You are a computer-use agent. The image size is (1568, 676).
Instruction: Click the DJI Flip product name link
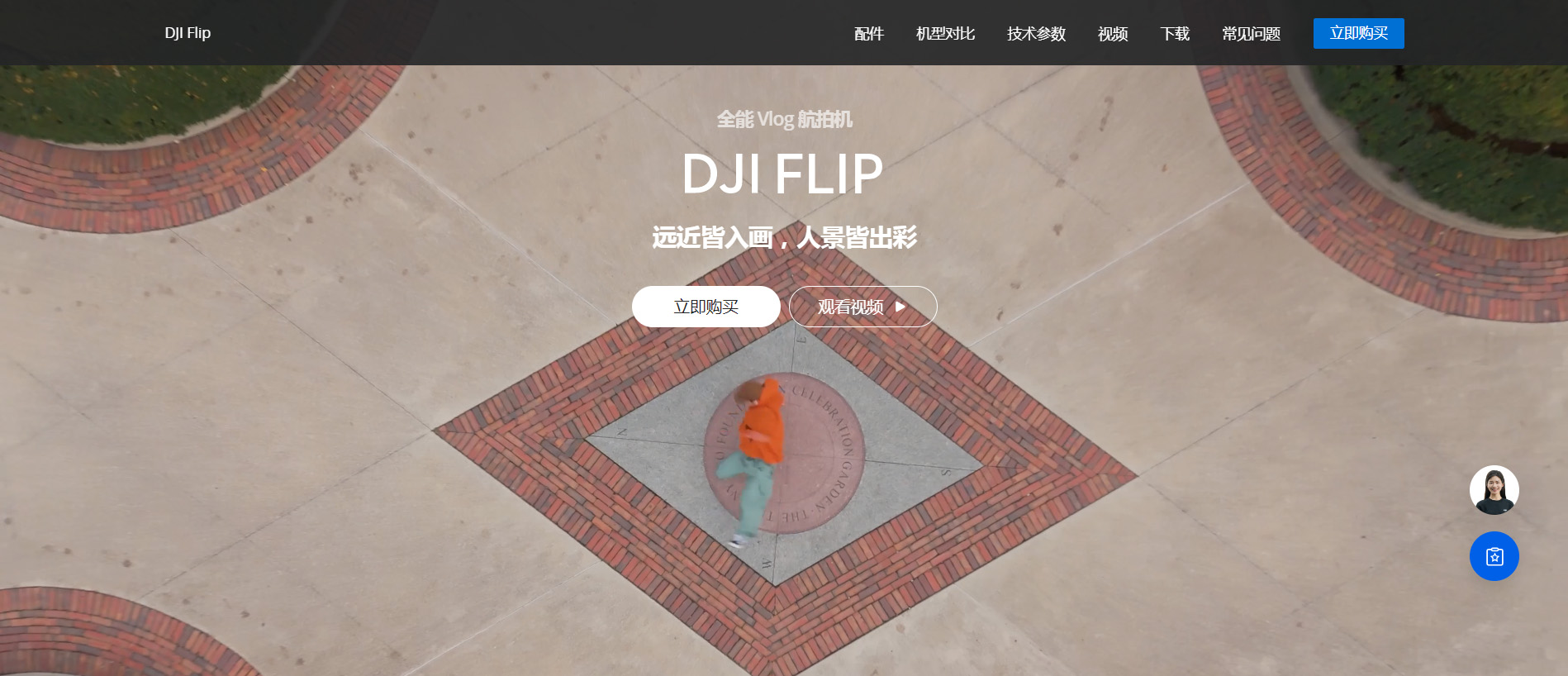(x=188, y=33)
